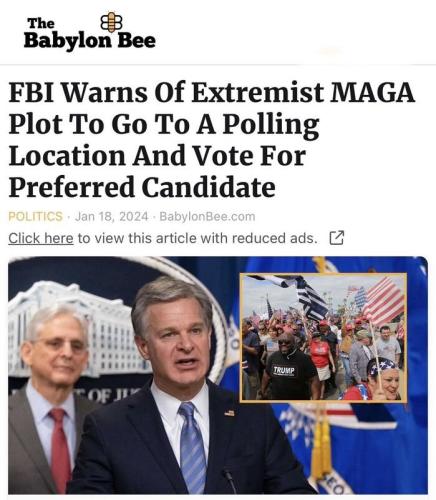This screenshot has width=436, height=500.
Task: Open the Babylon Bee homepage wordmark
Action: [90, 33]
